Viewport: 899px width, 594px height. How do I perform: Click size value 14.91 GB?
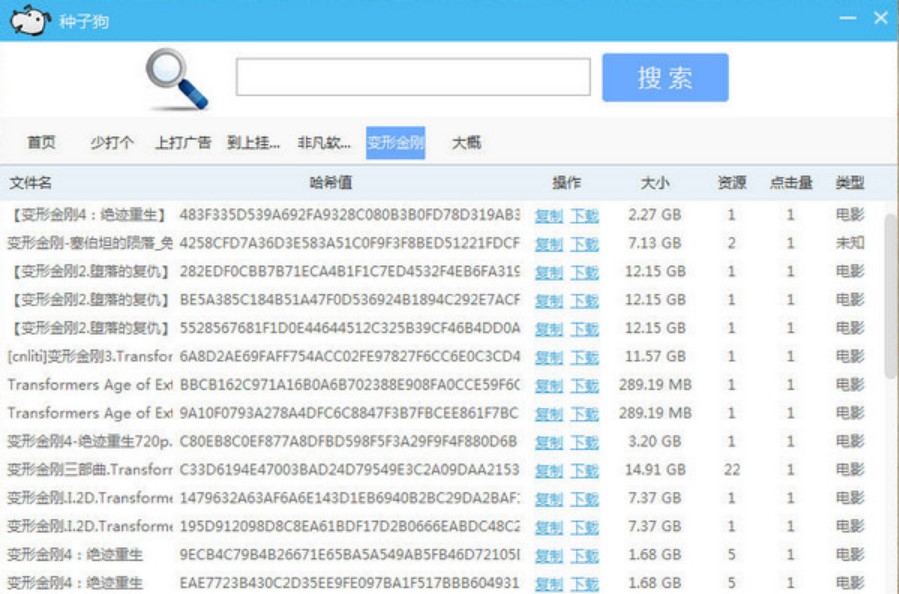(655, 470)
